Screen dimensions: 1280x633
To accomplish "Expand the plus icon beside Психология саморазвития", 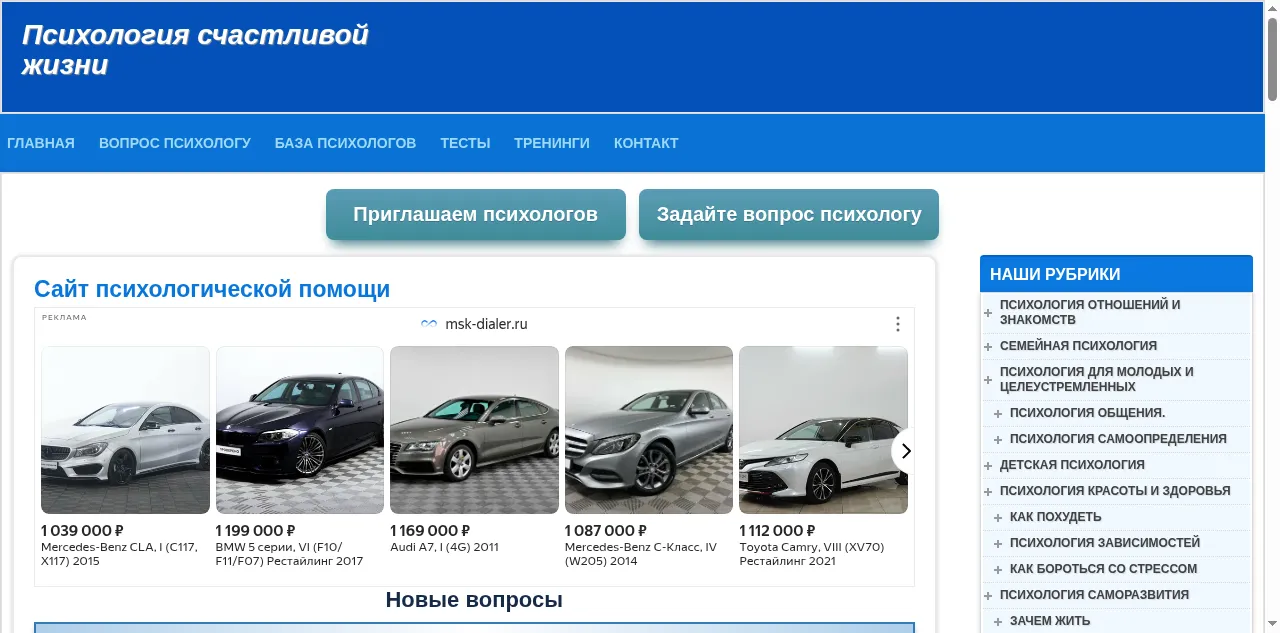I will [x=988, y=595].
